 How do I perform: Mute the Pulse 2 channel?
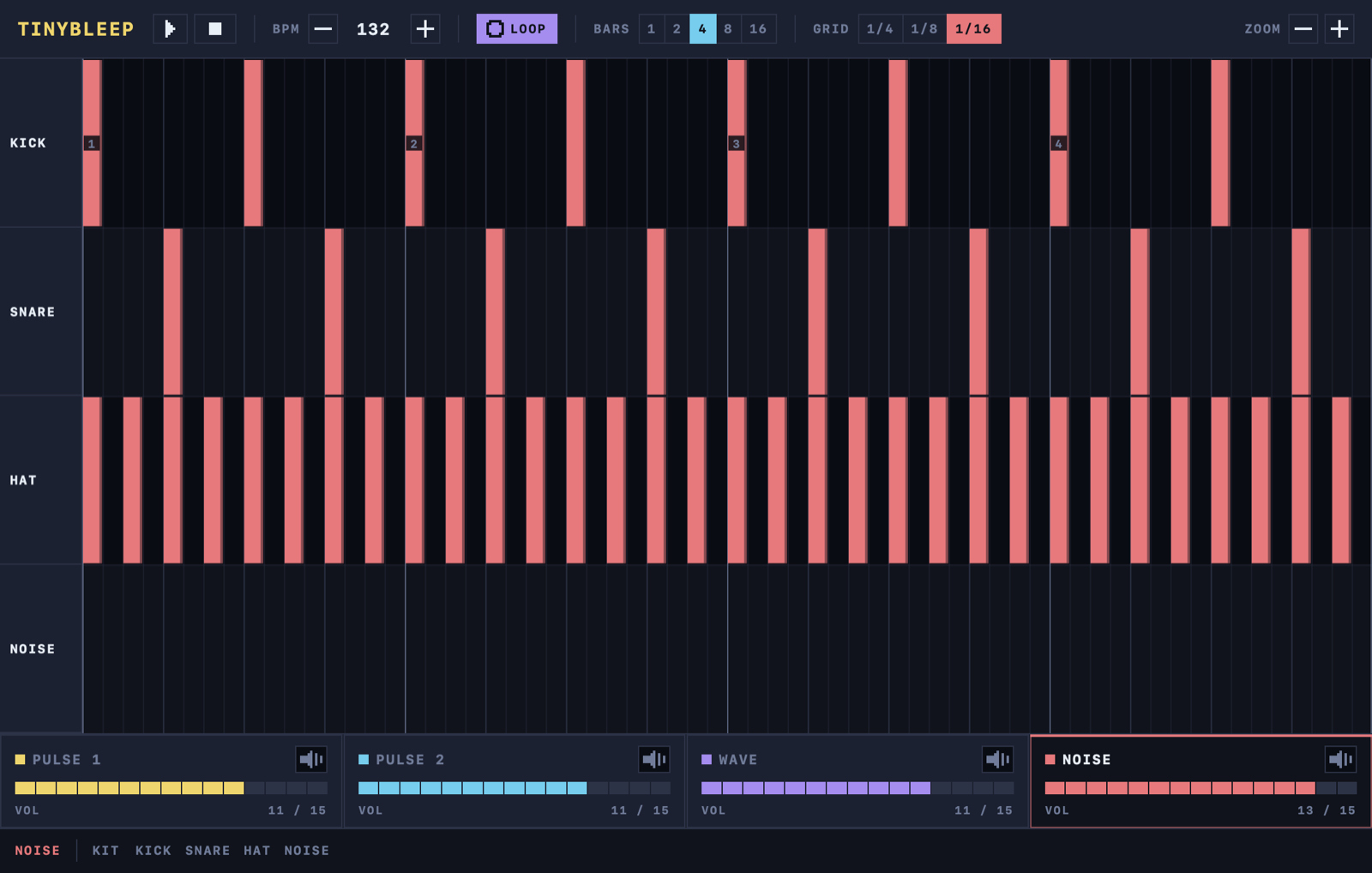coord(654,759)
